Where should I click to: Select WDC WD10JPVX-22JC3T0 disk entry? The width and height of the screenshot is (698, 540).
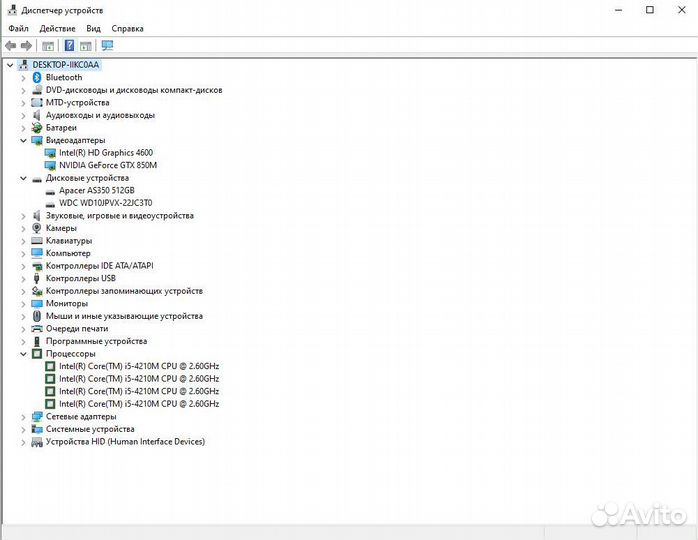(x=106, y=203)
